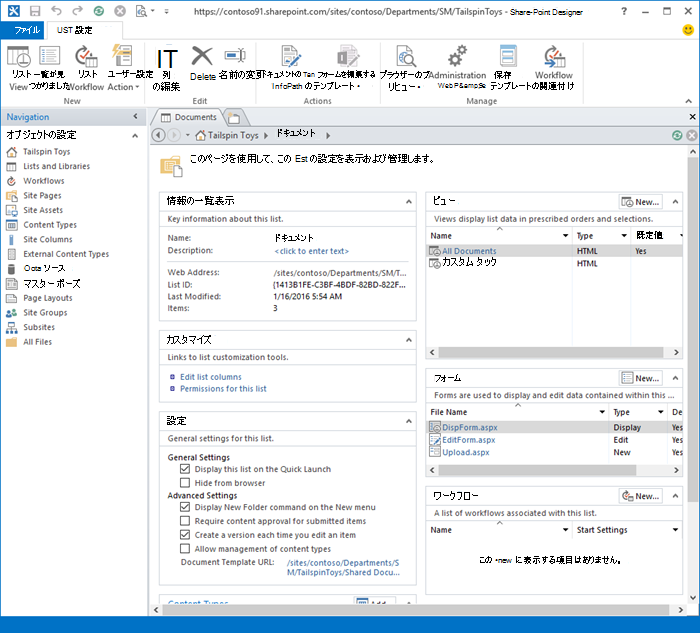Open DispForm.aspx file link
700x633 pixels.
(470, 427)
